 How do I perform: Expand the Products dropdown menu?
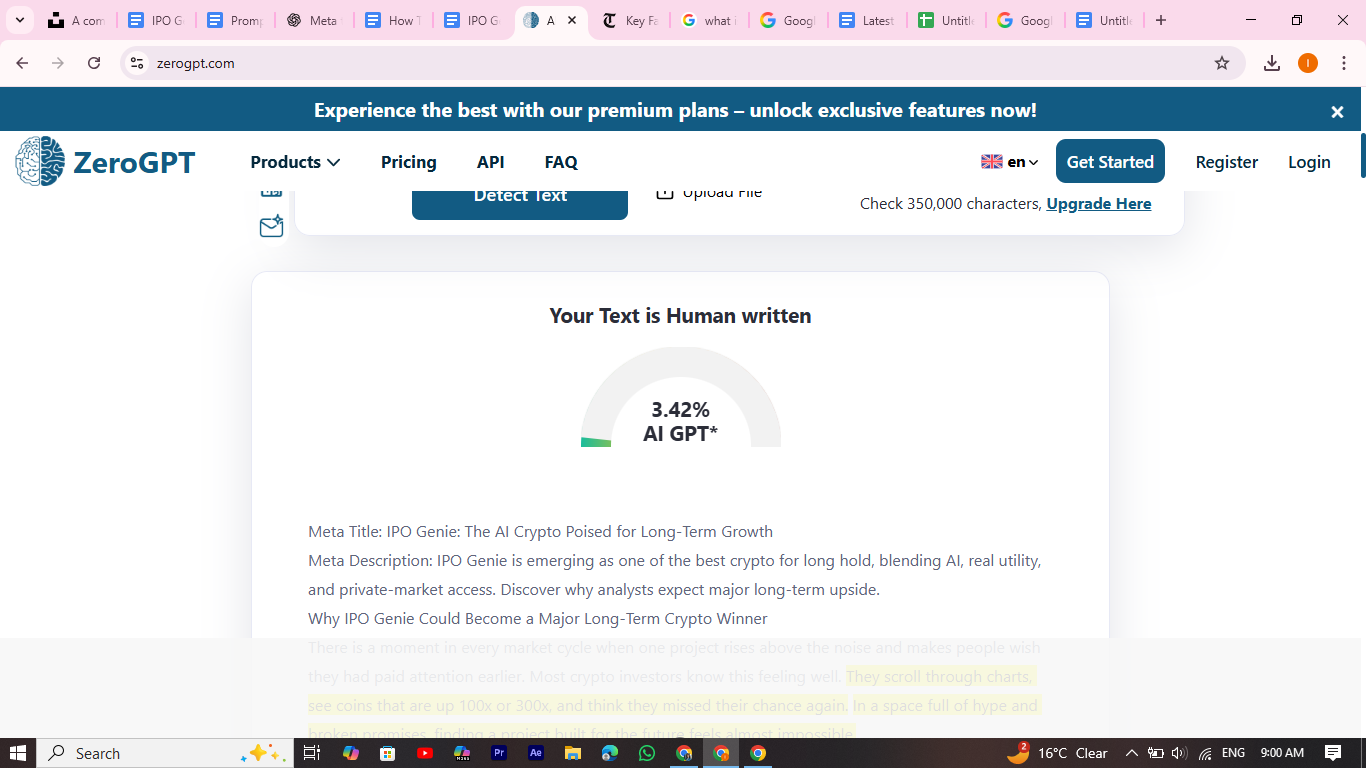(295, 162)
